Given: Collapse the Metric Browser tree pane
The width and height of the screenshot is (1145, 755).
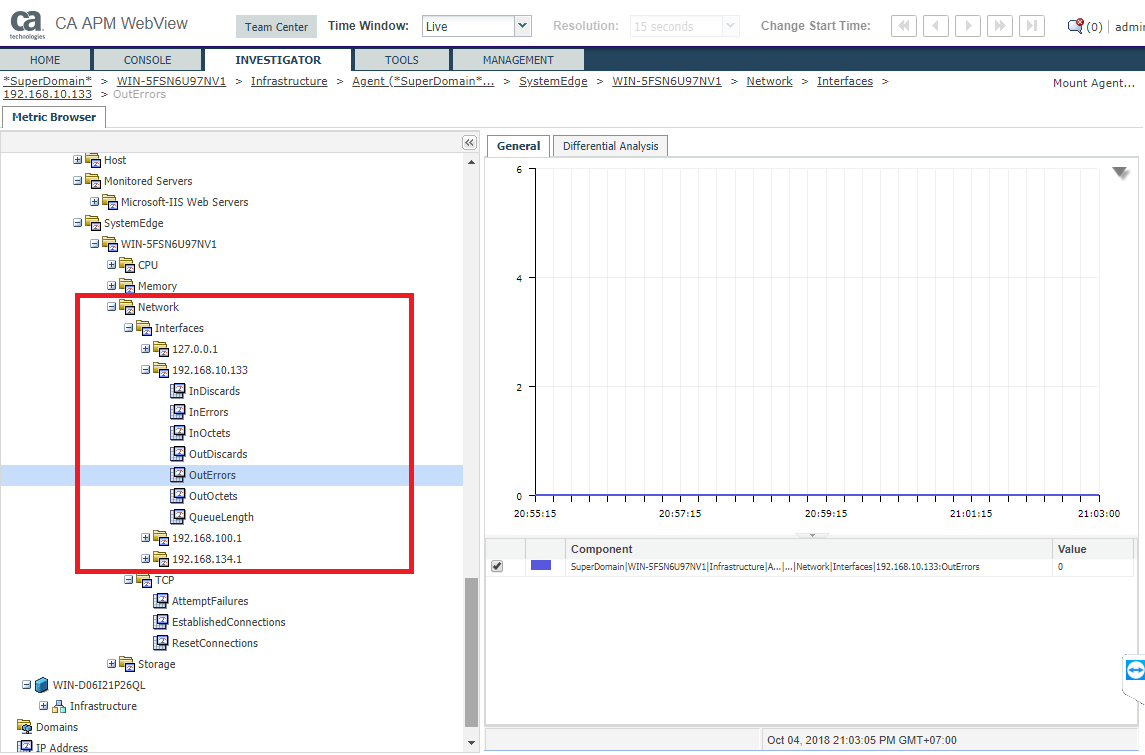Looking at the screenshot, I should click(470, 142).
